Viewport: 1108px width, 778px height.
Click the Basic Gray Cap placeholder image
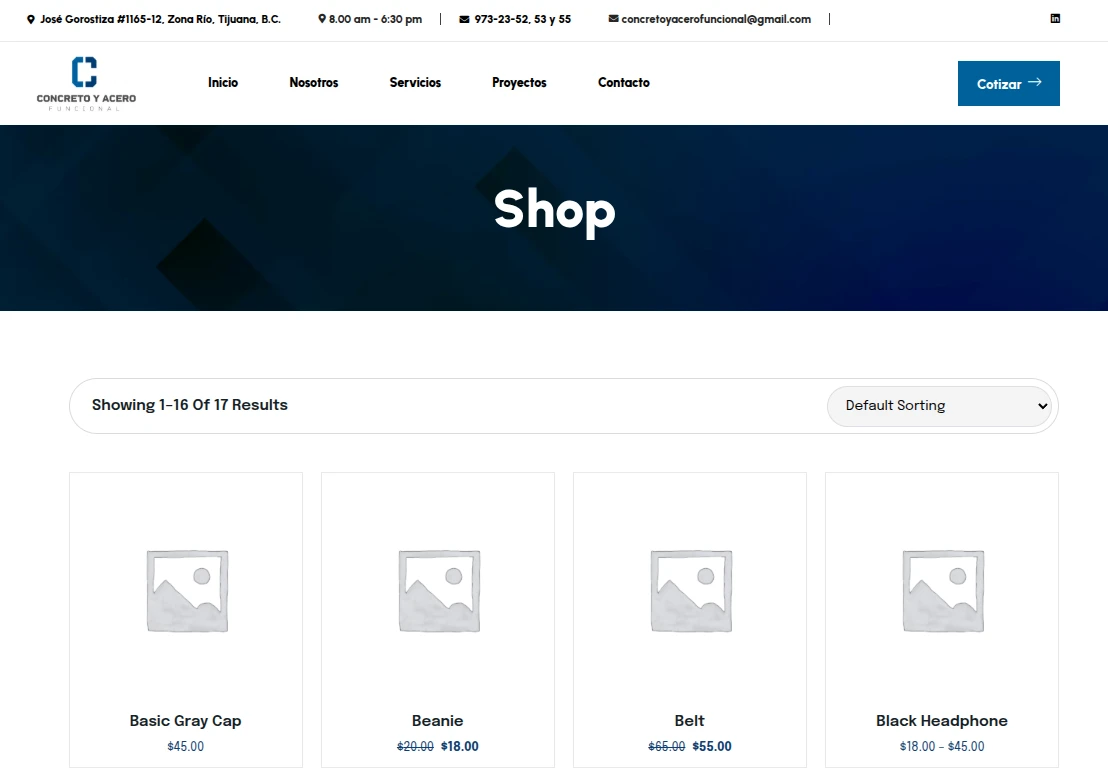187,591
